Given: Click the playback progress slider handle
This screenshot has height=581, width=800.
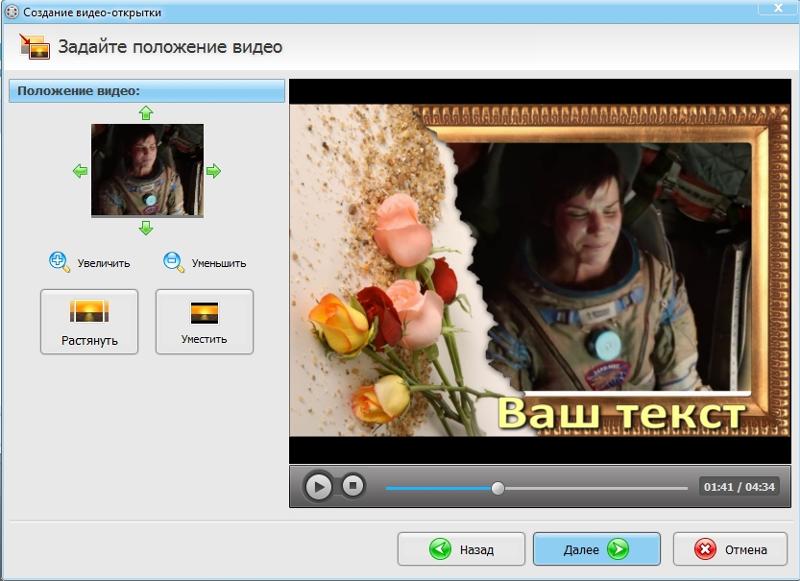Looking at the screenshot, I should click(x=498, y=488).
